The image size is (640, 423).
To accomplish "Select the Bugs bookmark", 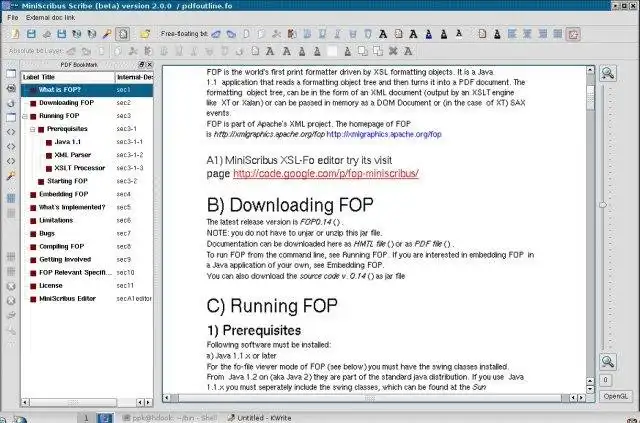I will coord(47,234).
